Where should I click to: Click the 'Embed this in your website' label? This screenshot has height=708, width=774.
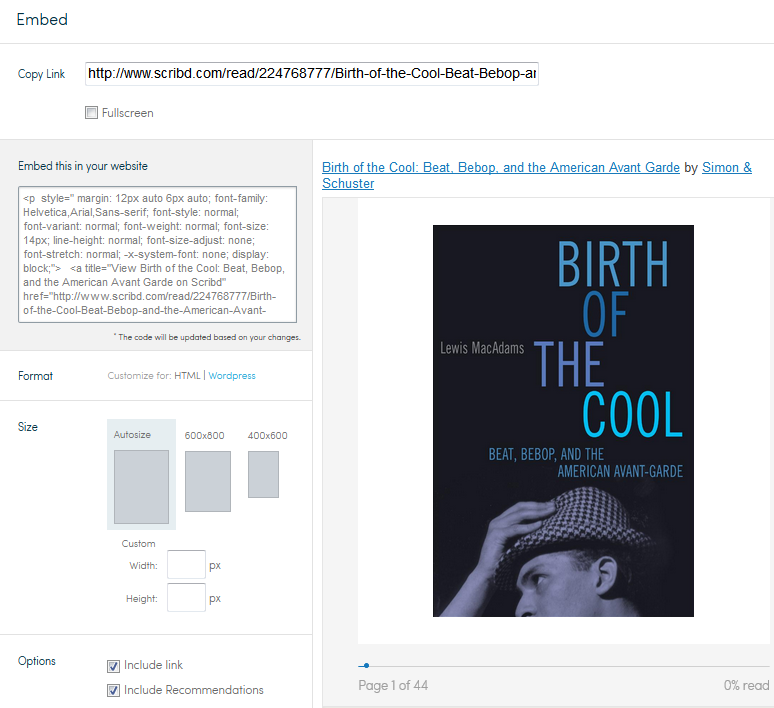83,166
